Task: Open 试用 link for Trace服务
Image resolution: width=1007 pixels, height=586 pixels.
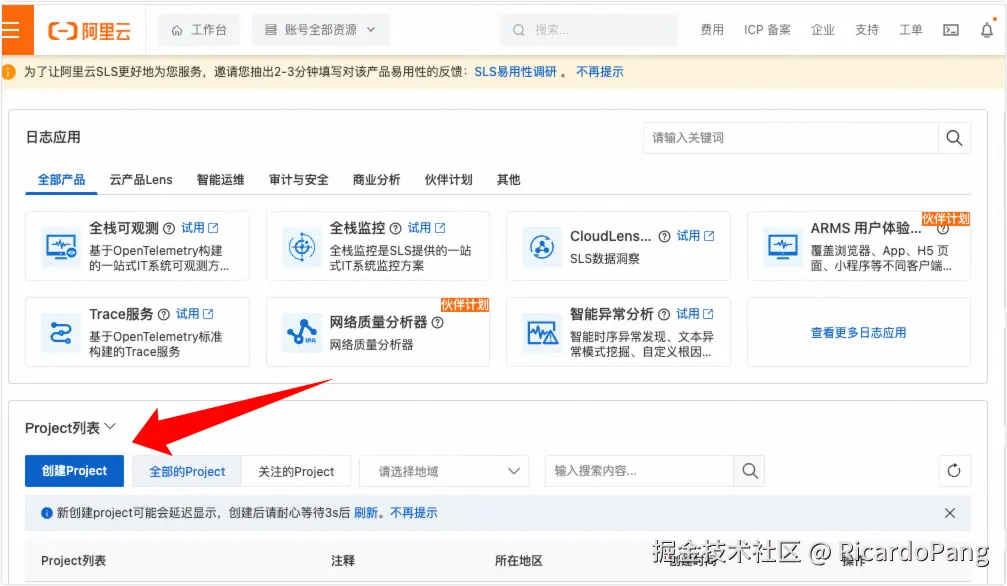Action: 195,314
